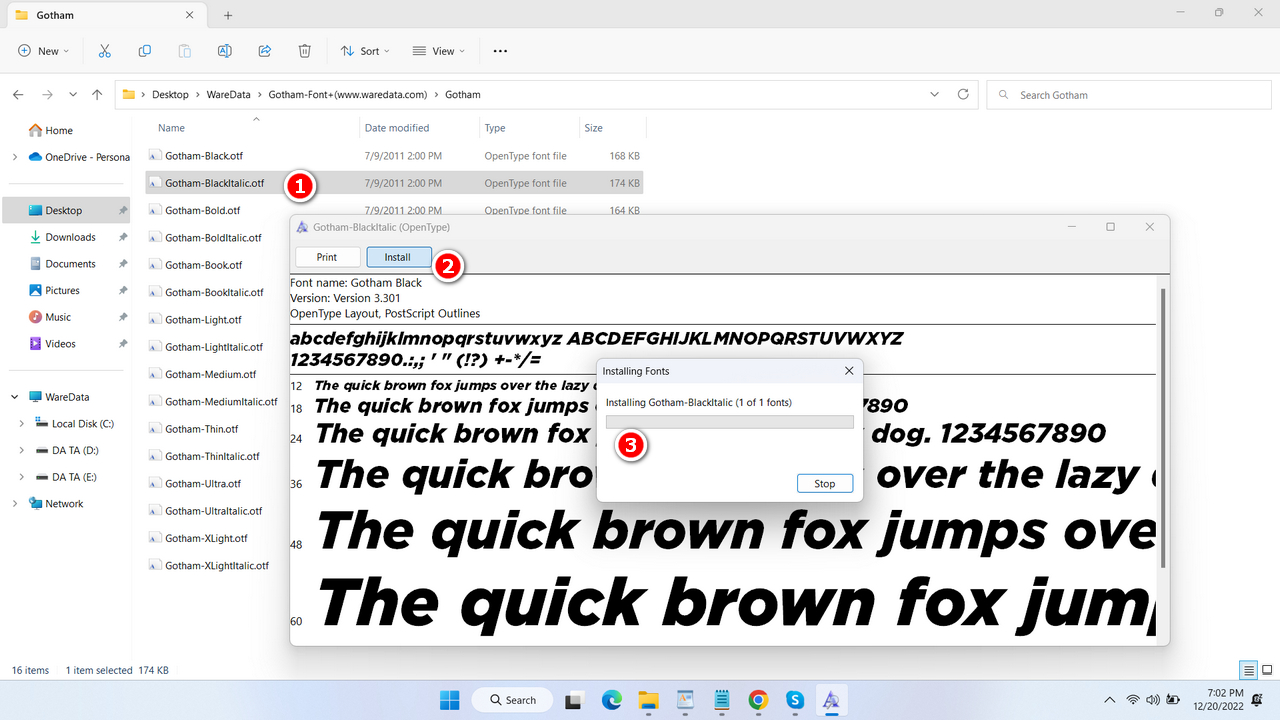Click the font installation progress bar
Viewport: 1280px width, 720px height.
pos(728,421)
